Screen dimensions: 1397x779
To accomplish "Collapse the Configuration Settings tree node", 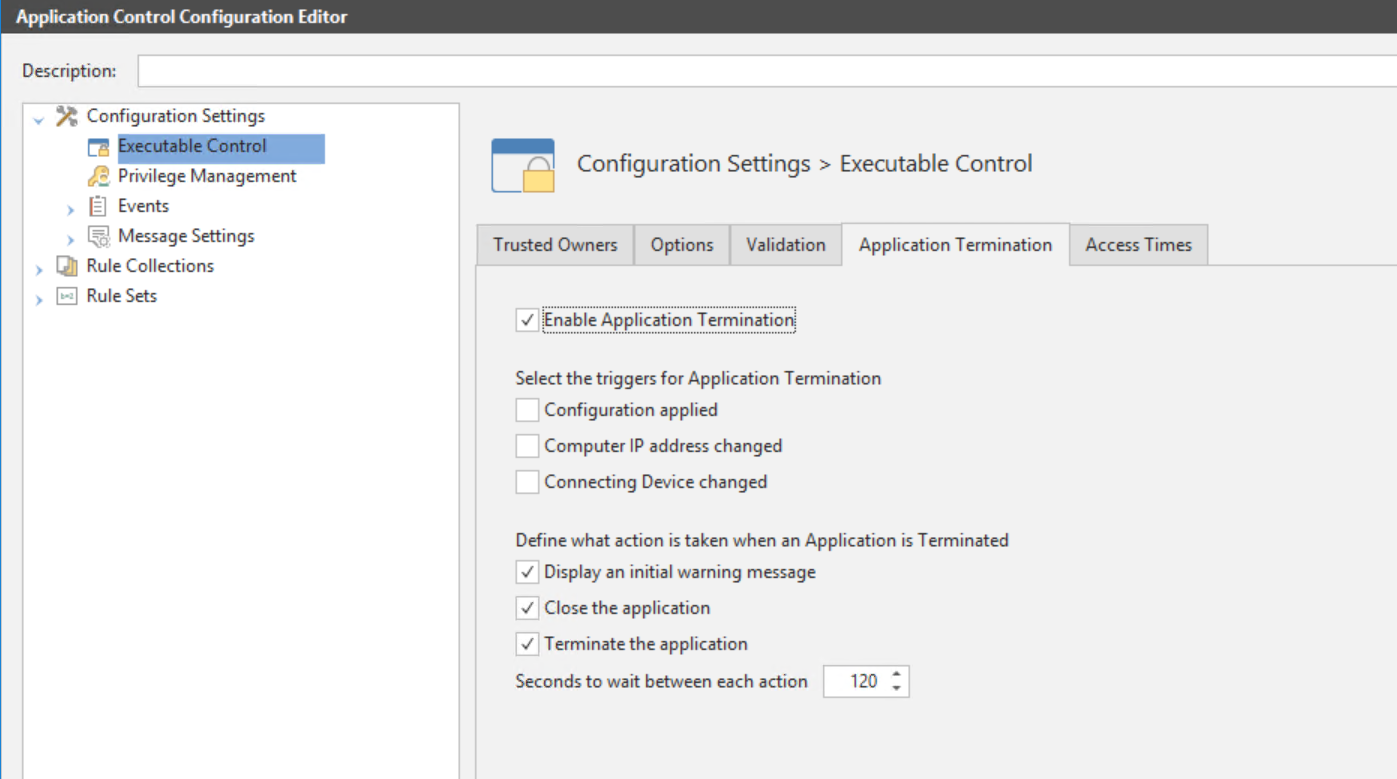I will tap(39, 120).
